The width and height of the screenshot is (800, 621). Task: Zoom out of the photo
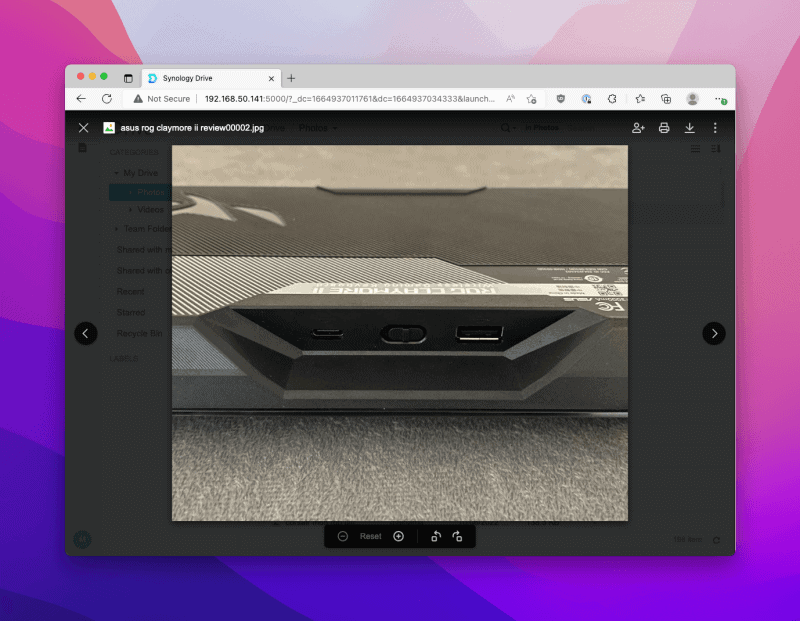pos(343,537)
